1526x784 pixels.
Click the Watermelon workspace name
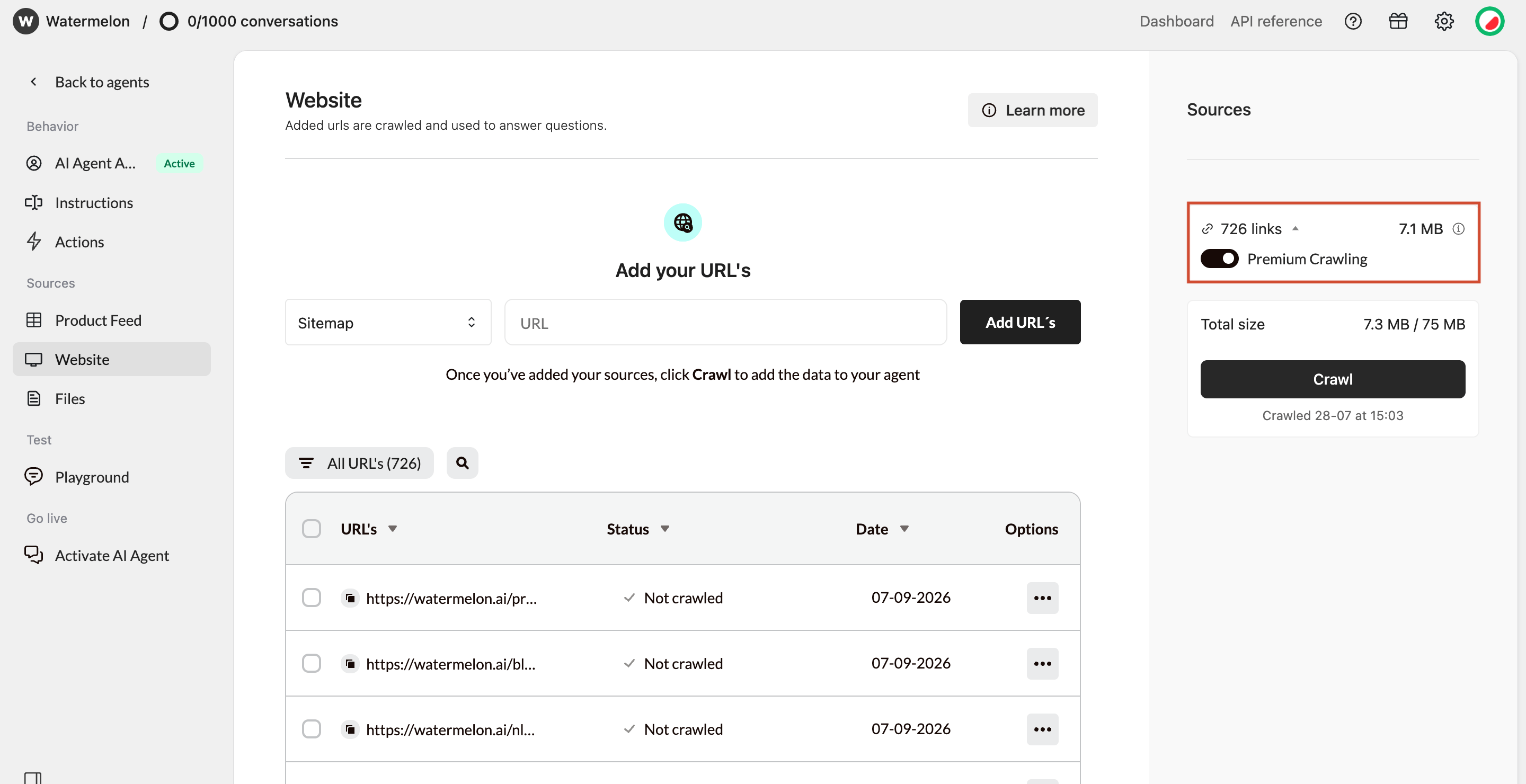[x=87, y=21]
